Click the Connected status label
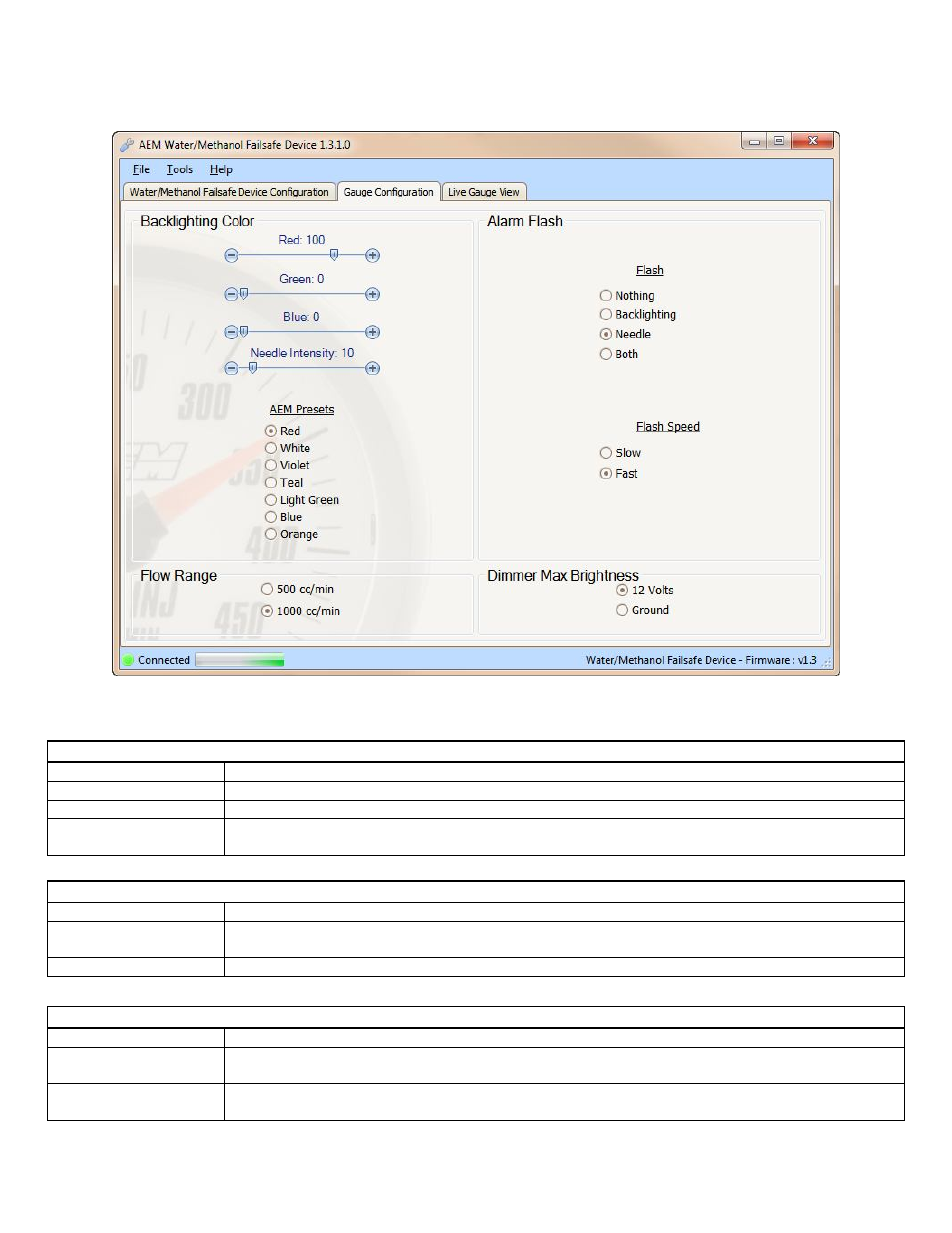 [x=164, y=660]
